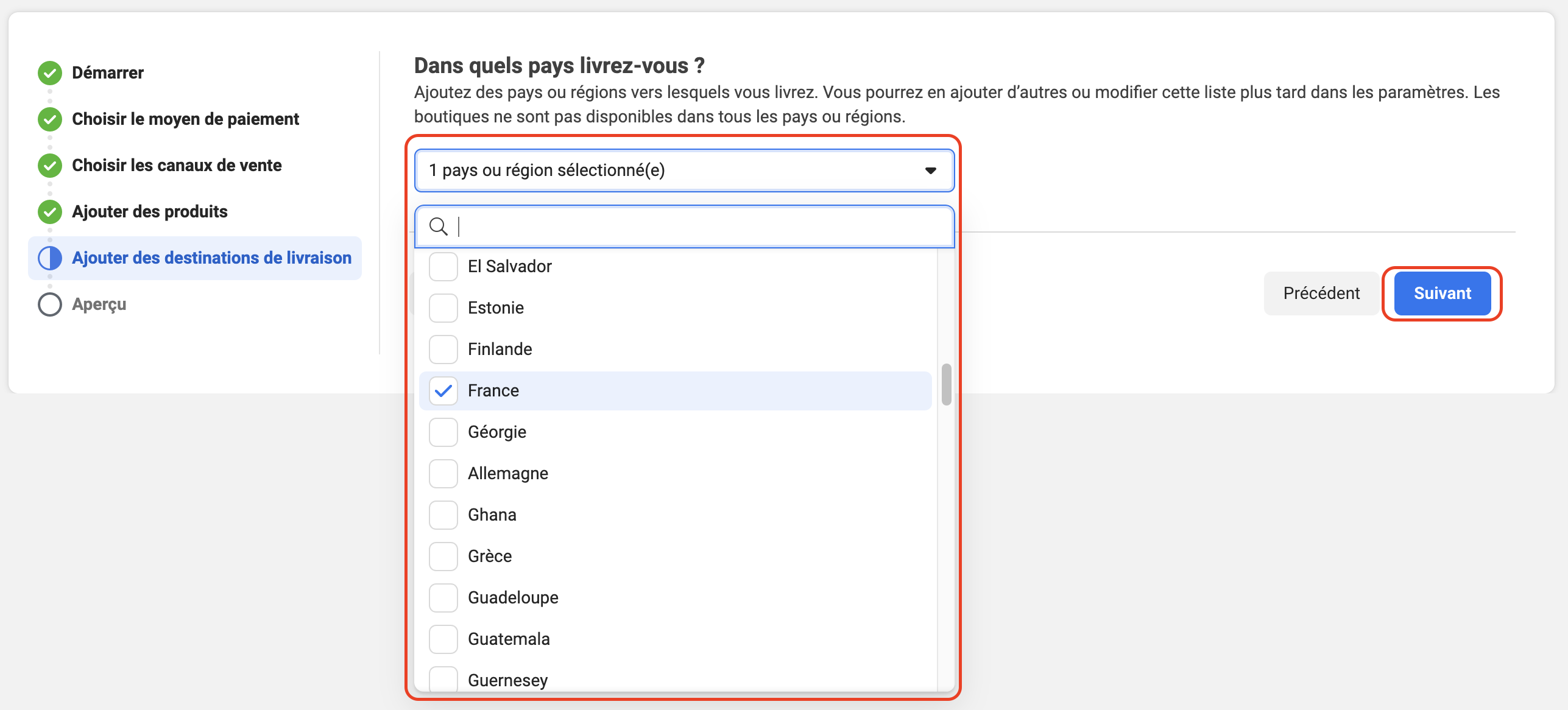Click the '1 pays ou région sélectionné(e)' combo box
The image size is (1568, 710).
tap(684, 170)
